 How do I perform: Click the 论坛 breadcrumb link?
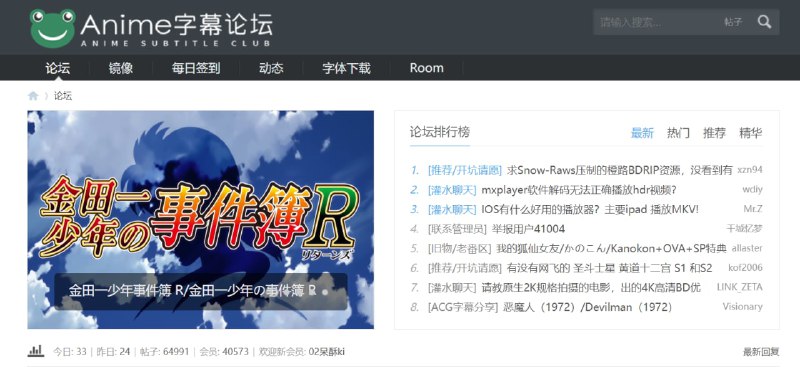click(x=63, y=96)
